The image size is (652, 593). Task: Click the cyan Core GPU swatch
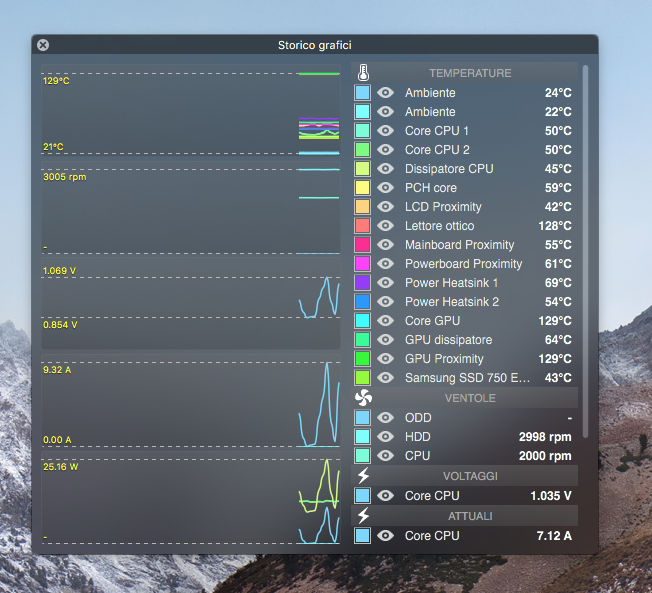pos(363,321)
